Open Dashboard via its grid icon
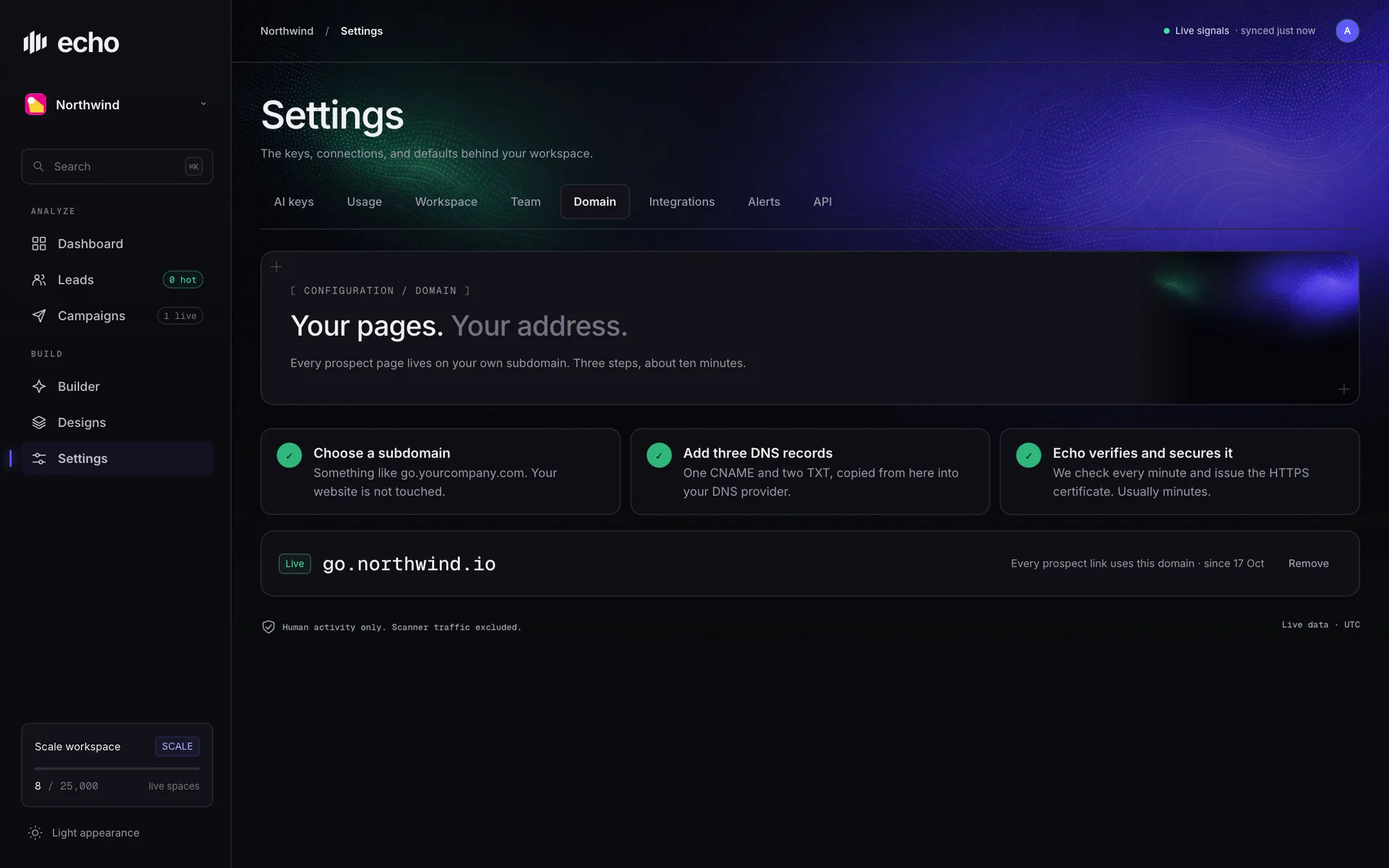 [39, 244]
